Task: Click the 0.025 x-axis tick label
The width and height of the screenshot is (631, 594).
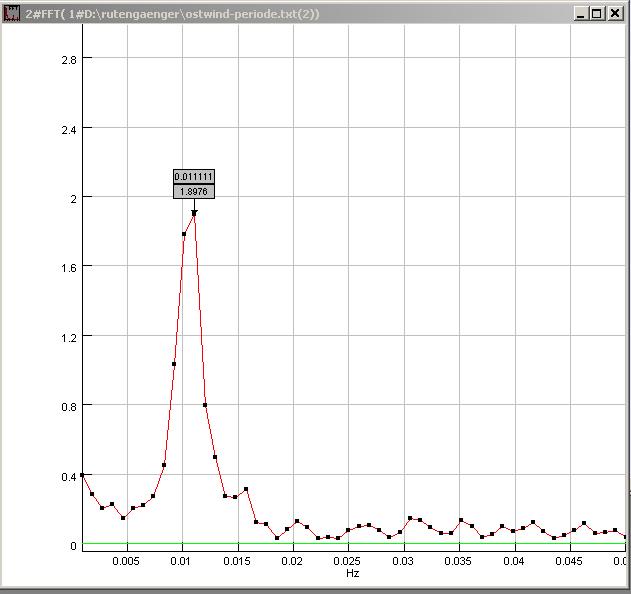Action: pyautogui.click(x=347, y=561)
